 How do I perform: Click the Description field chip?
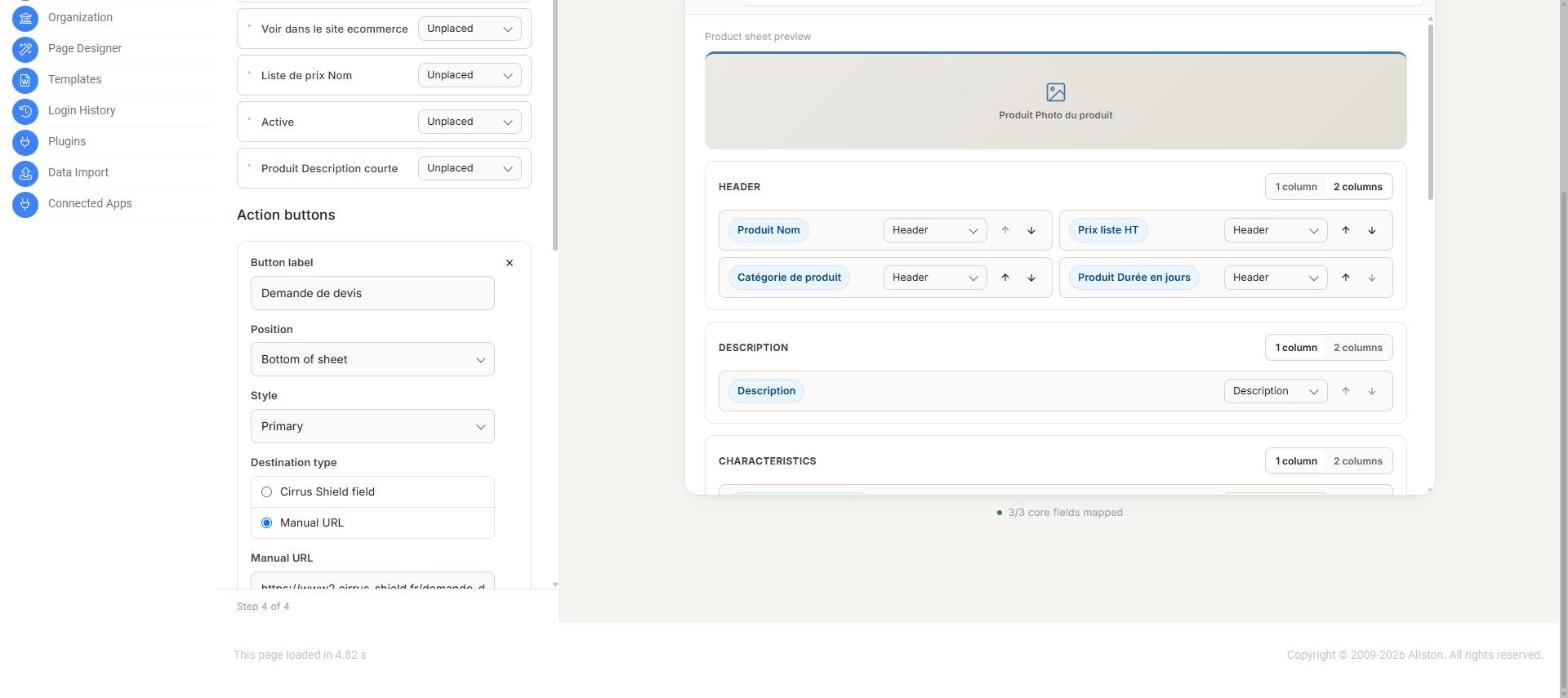[x=766, y=391]
